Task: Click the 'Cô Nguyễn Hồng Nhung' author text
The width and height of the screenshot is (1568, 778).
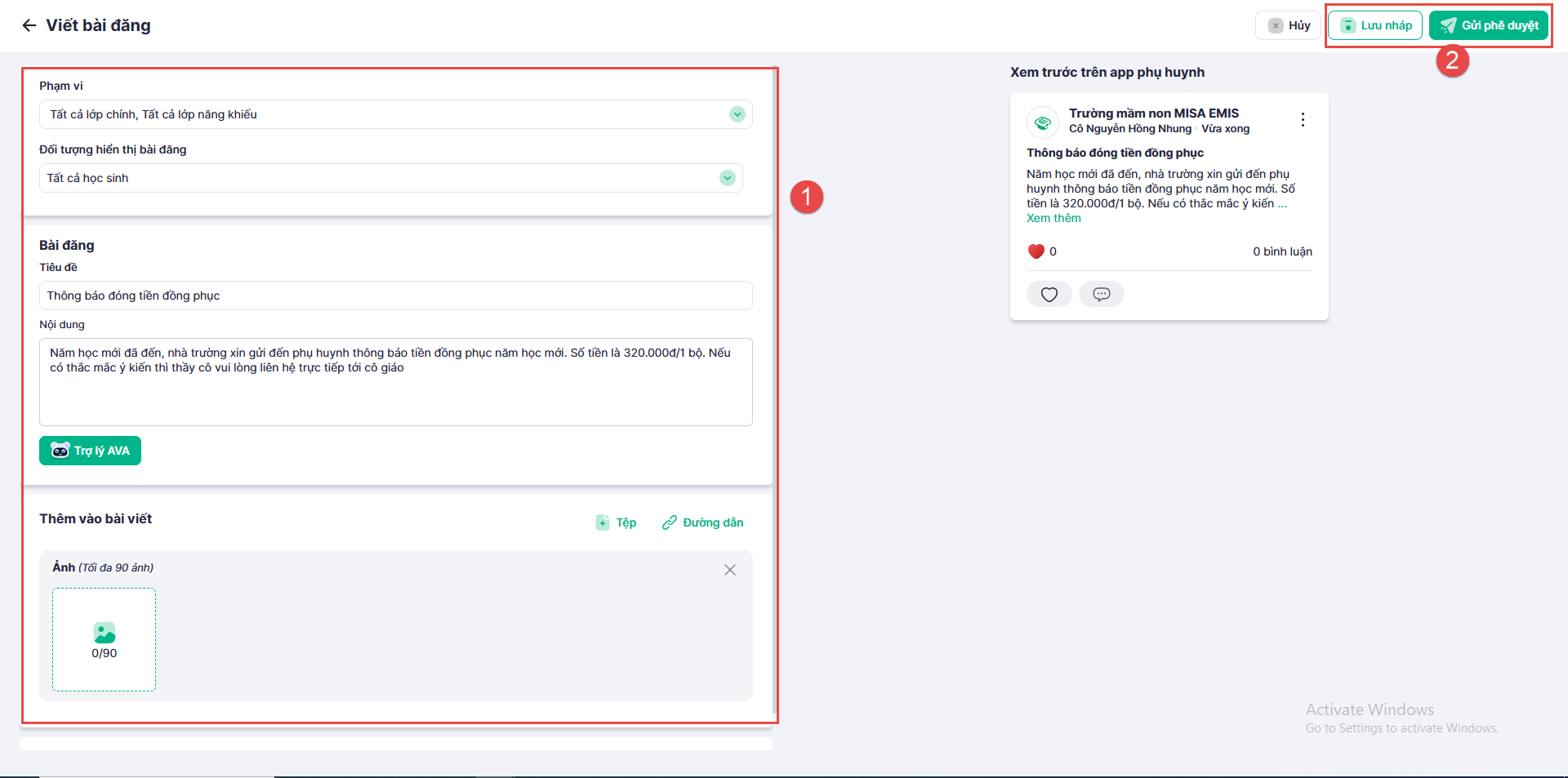Action: point(1130,129)
